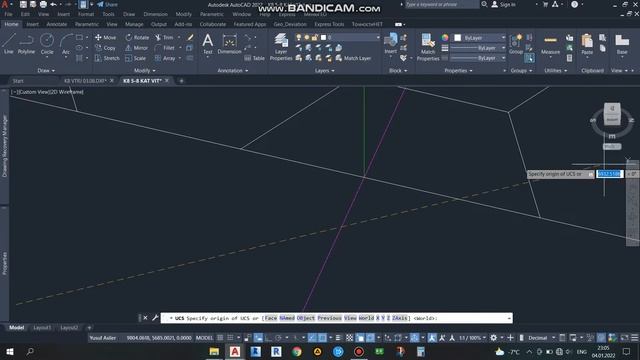
Task: Open the object color wheel swatch
Action: pyautogui.click(x=445, y=38)
